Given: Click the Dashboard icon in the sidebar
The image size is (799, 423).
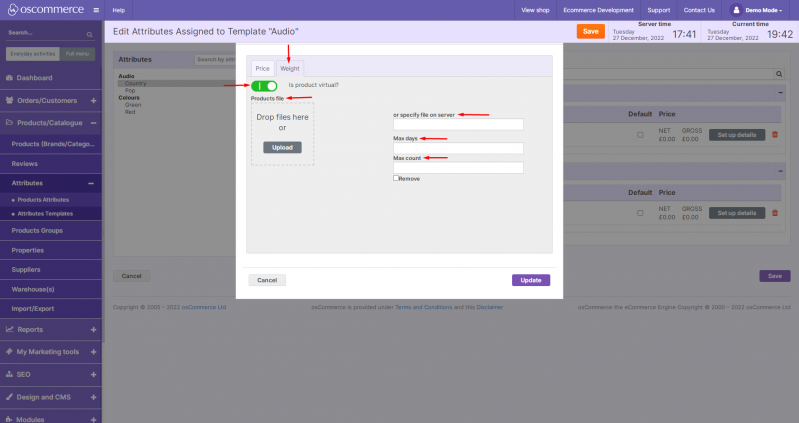Looking at the screenshot, I should [10, 78].
